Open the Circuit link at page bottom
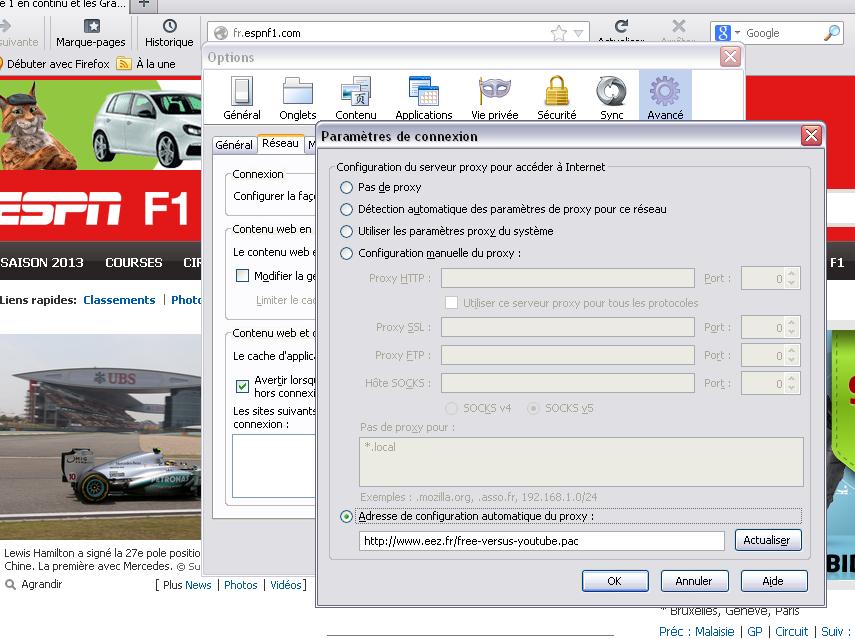Viewport: 855px width, 639px height. 792,631
